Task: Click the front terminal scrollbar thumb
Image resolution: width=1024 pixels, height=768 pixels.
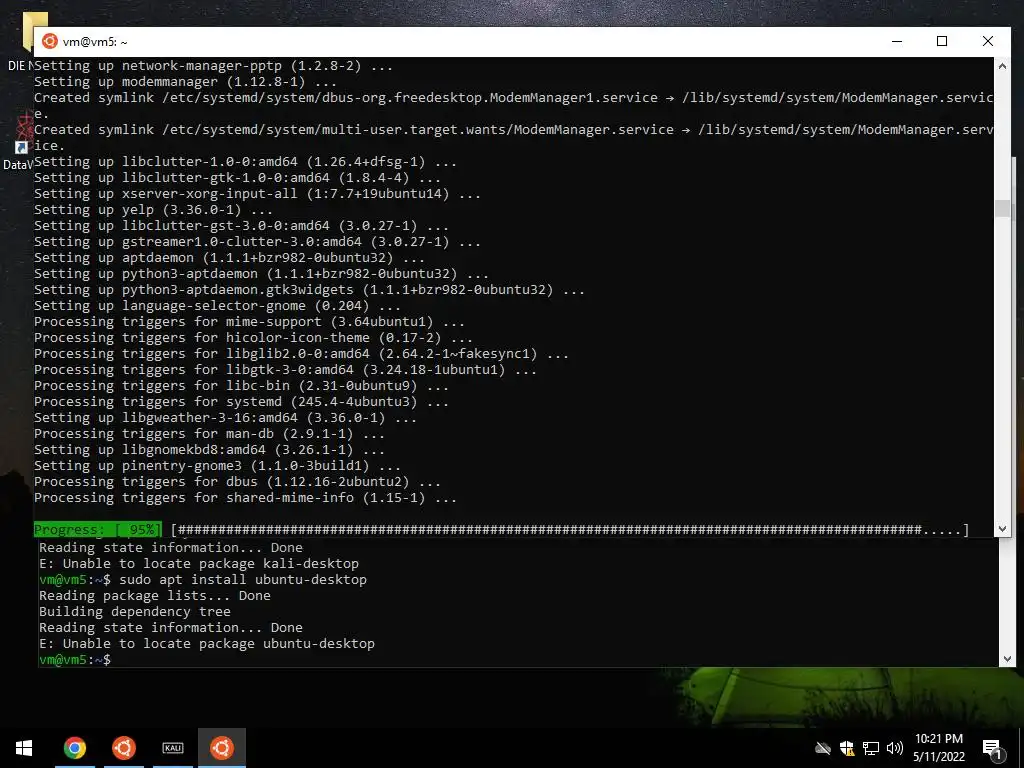Action: (x=1002, y=208)
